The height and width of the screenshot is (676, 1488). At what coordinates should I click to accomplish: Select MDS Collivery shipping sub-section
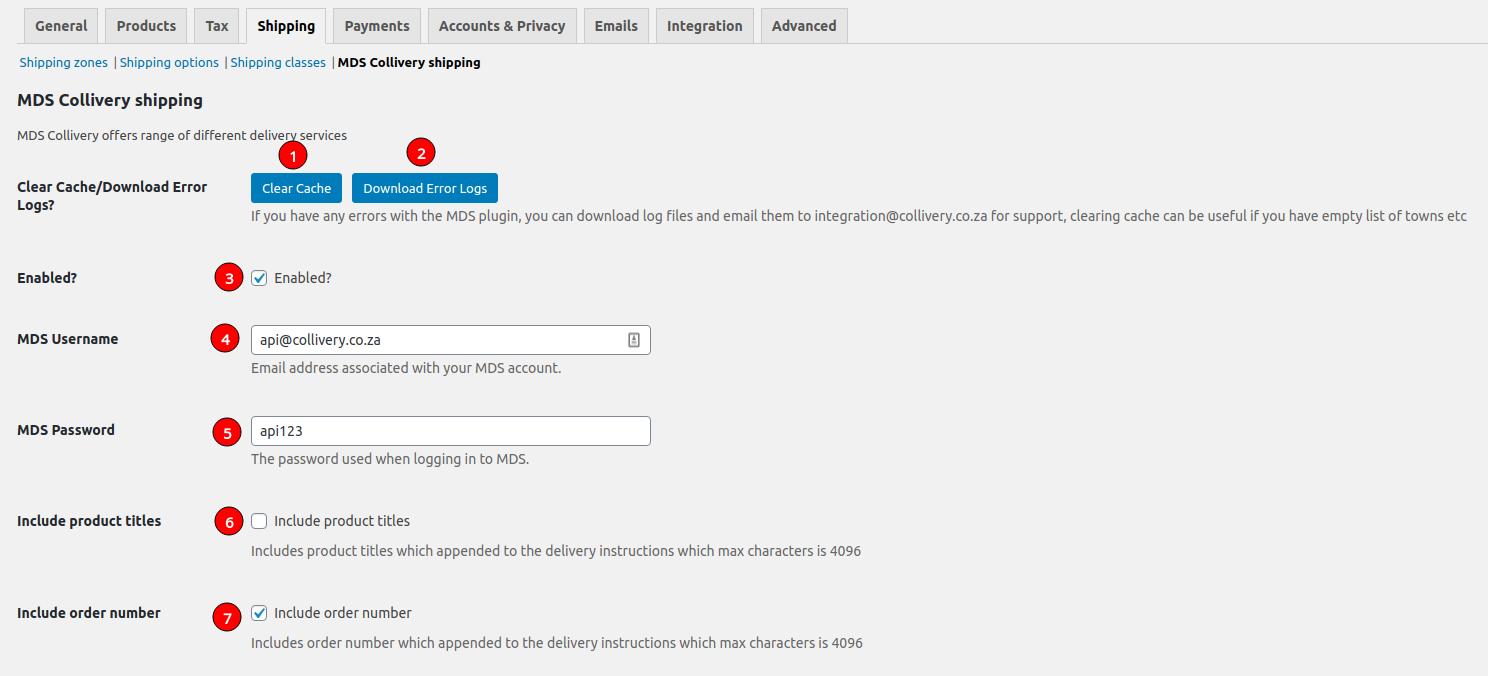(x=409, y=62)
